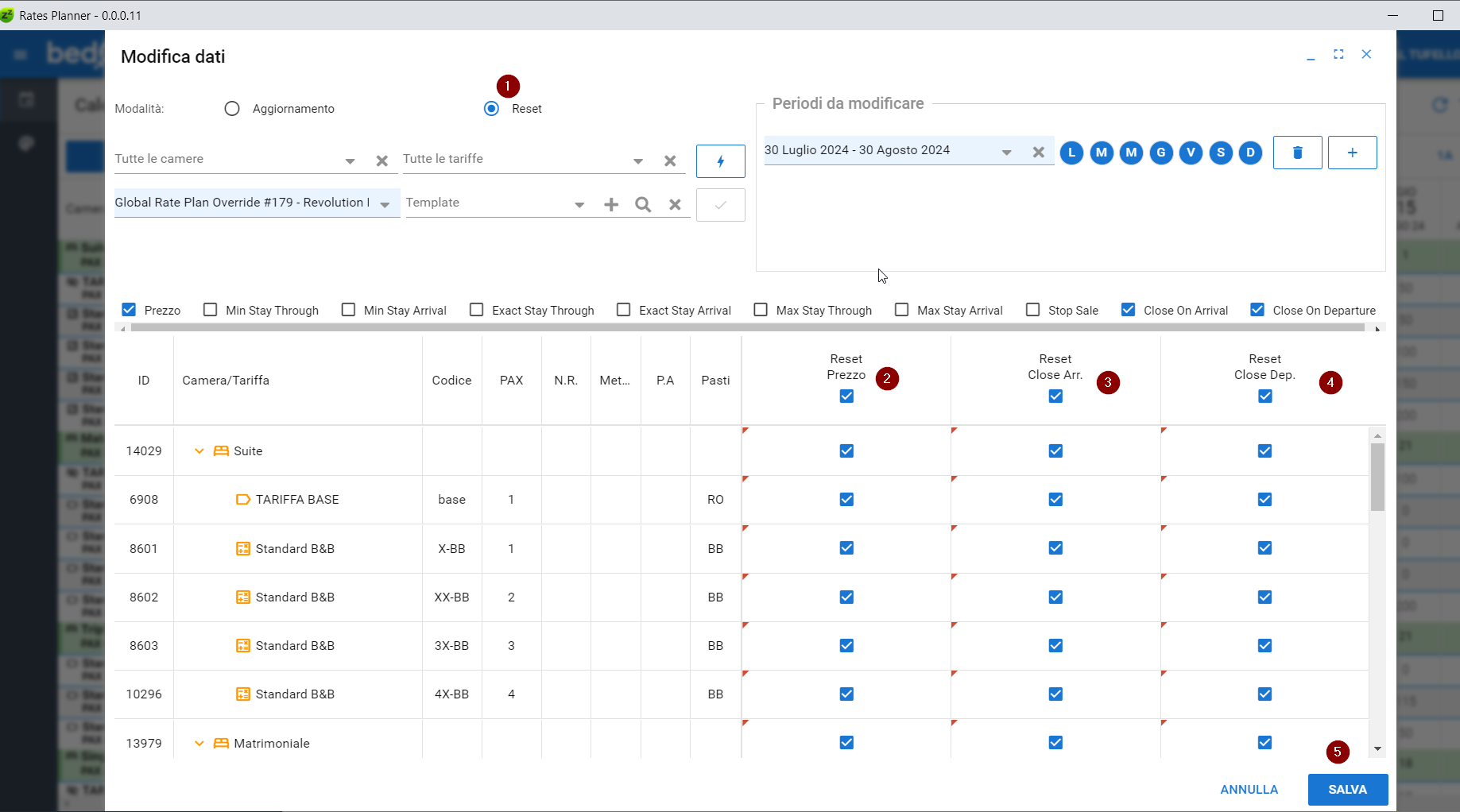
Task: Enable Min Stay Arrival
Action: click(348, 310)
